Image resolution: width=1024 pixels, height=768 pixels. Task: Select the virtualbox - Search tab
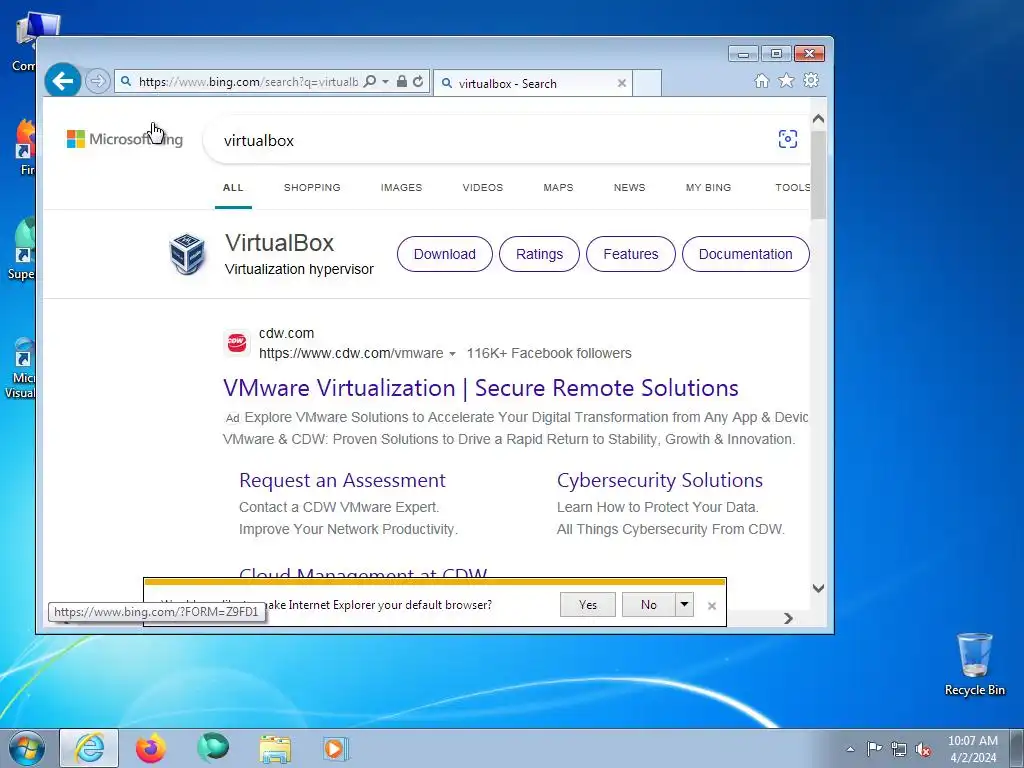tap(532, 83)
